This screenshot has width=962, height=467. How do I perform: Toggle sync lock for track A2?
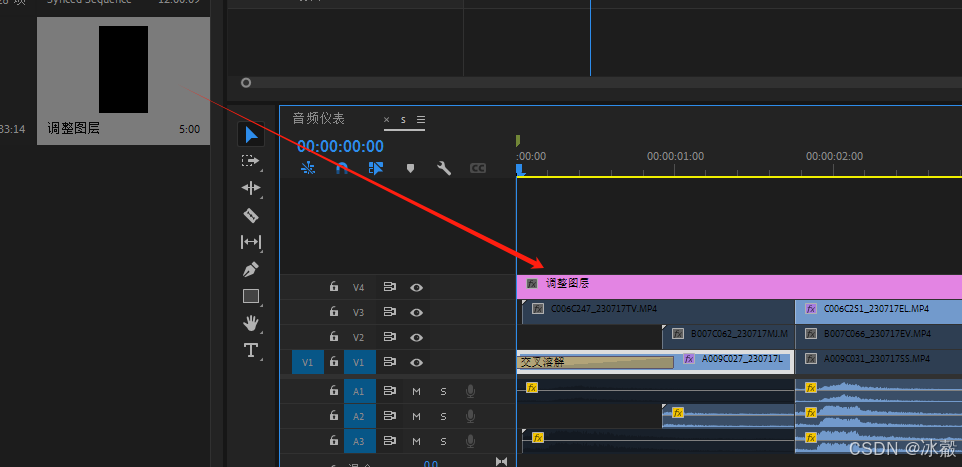tap(390, 416)
